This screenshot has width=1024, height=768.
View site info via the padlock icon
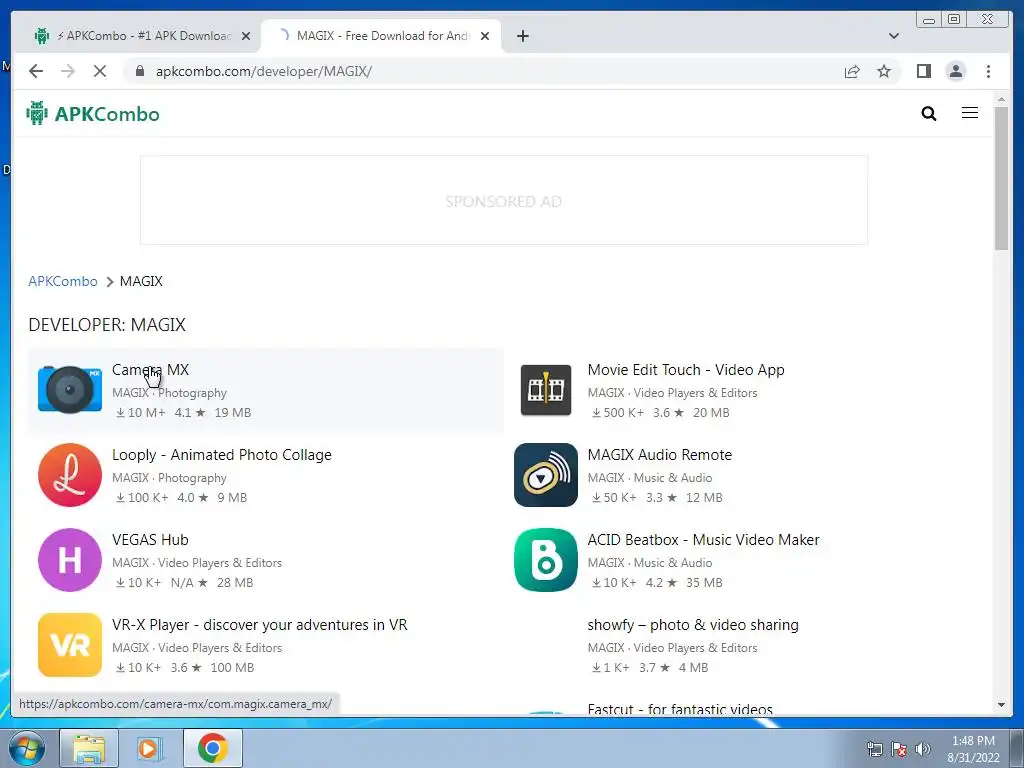[x=140, y=71]
